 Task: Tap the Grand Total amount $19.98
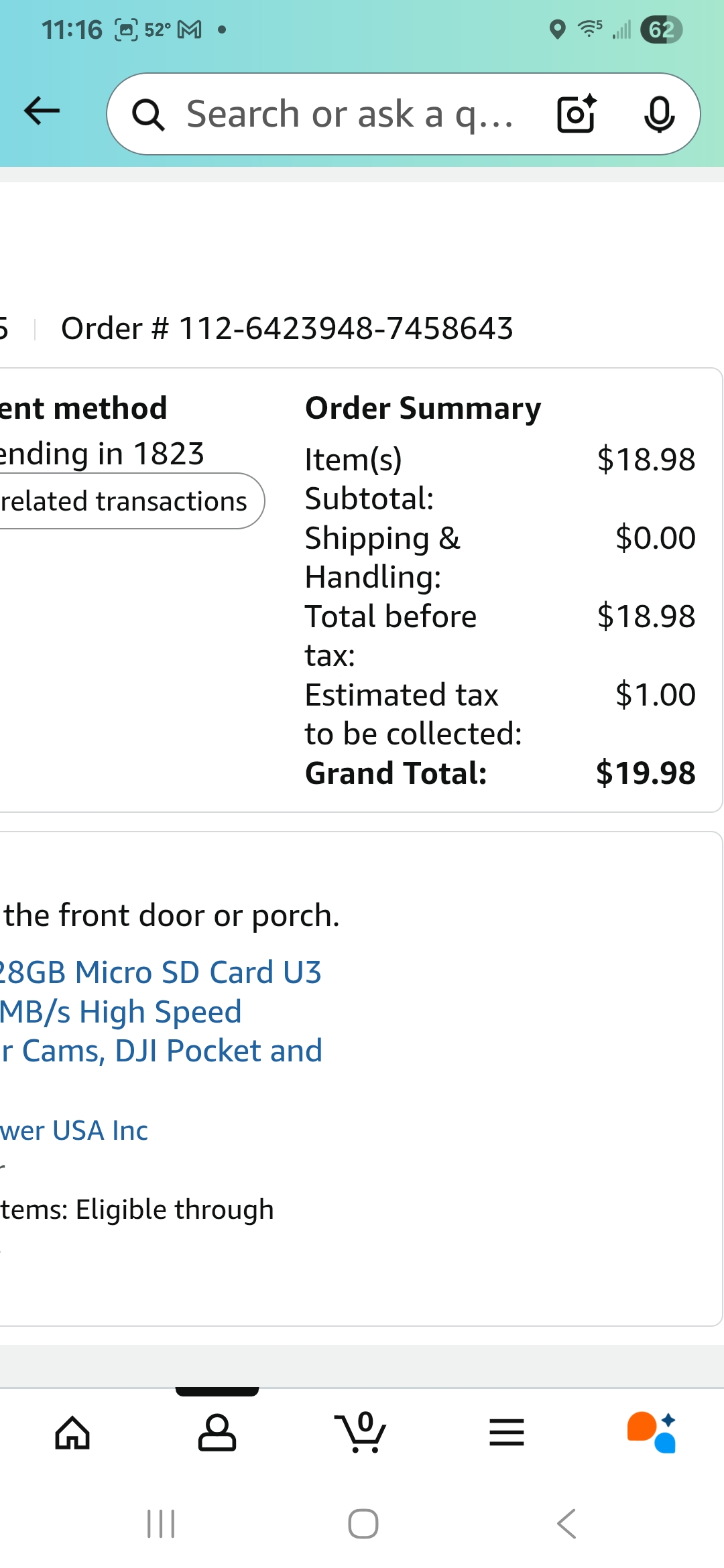(x=645, y=773)
